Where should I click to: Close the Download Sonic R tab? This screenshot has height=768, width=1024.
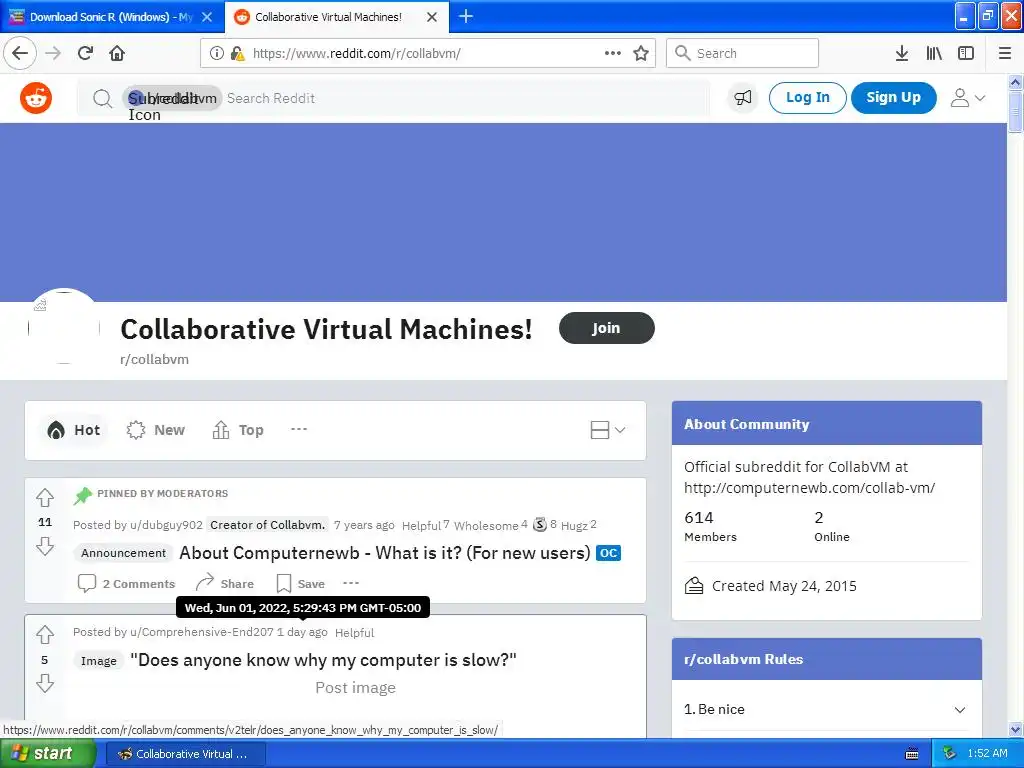(207, 17)
